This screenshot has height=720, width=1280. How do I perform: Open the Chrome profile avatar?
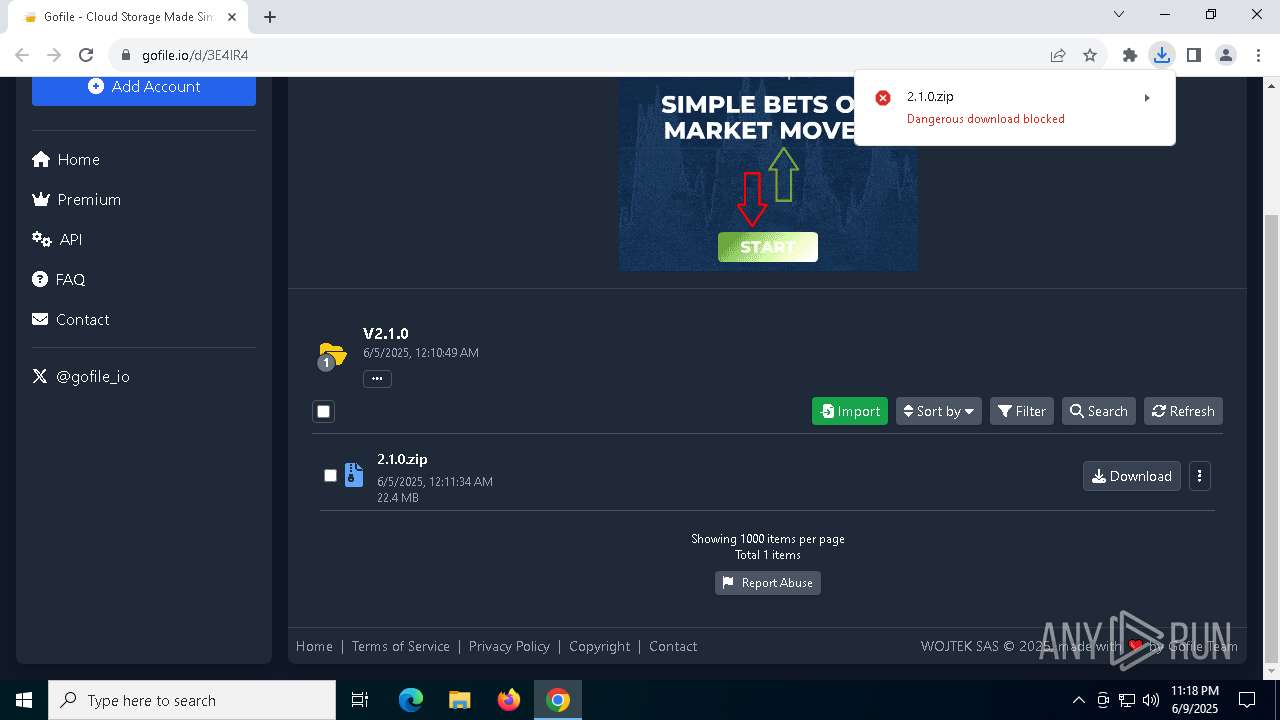pos(1225,55)
